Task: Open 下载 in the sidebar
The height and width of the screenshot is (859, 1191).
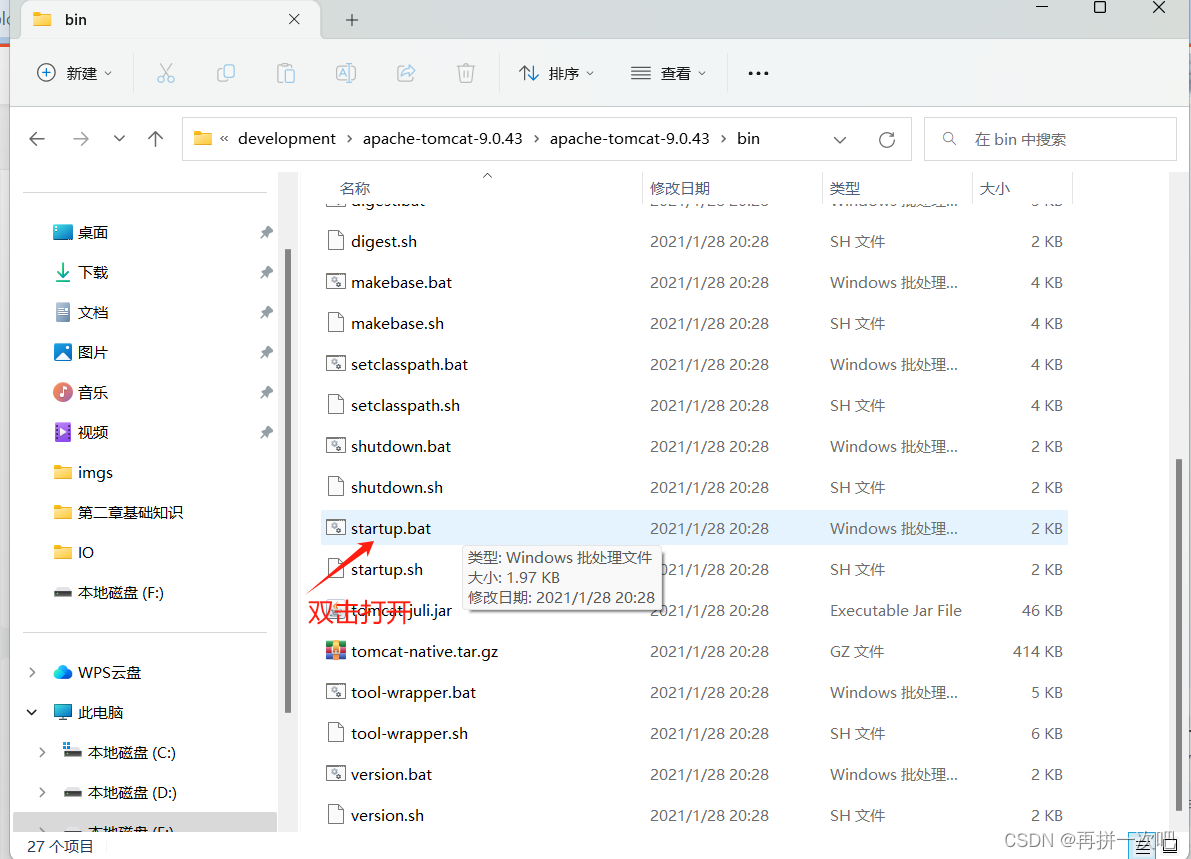Action: click(x=93, y=273)
